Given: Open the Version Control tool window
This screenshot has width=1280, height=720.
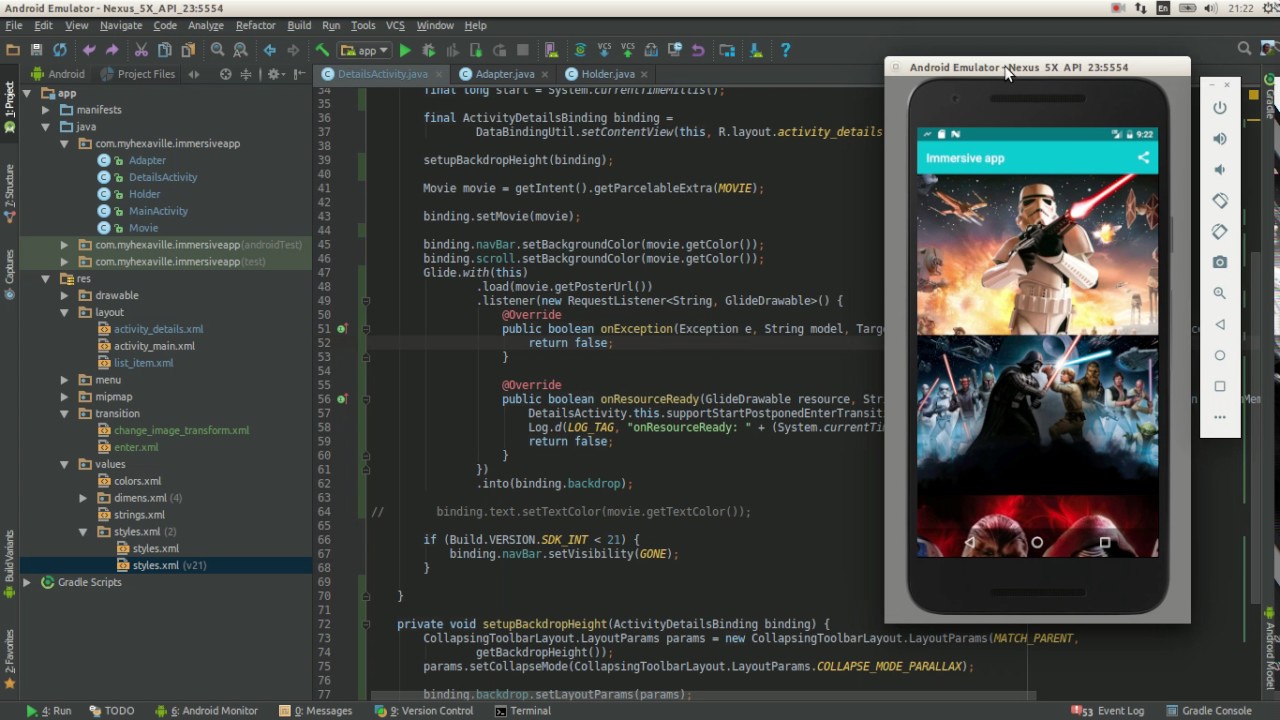Looking at the screenshot, I should coord(424,711).
